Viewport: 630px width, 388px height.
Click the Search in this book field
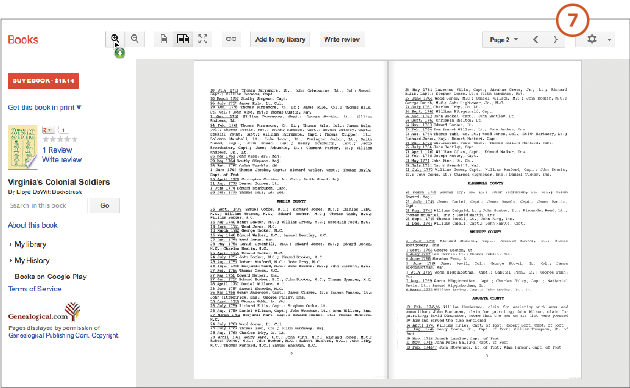point(47,206)
